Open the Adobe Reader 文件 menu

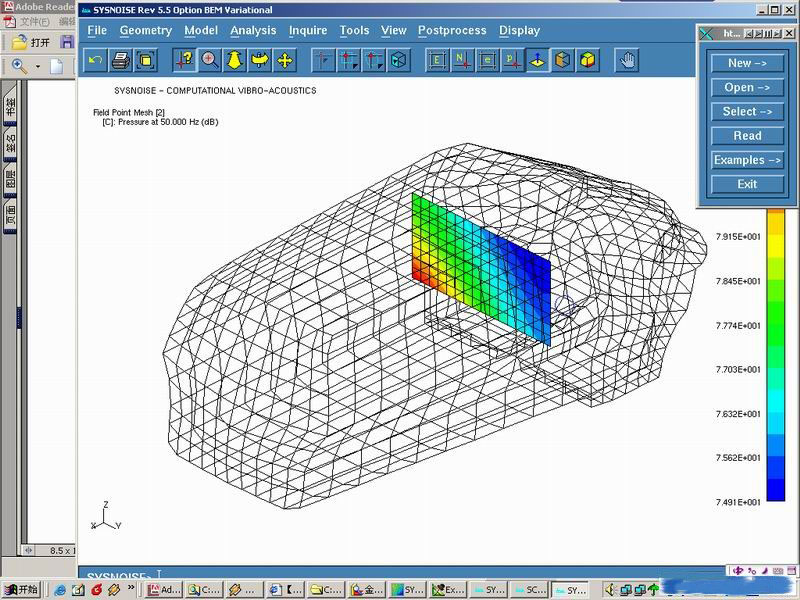pos(35,21)
